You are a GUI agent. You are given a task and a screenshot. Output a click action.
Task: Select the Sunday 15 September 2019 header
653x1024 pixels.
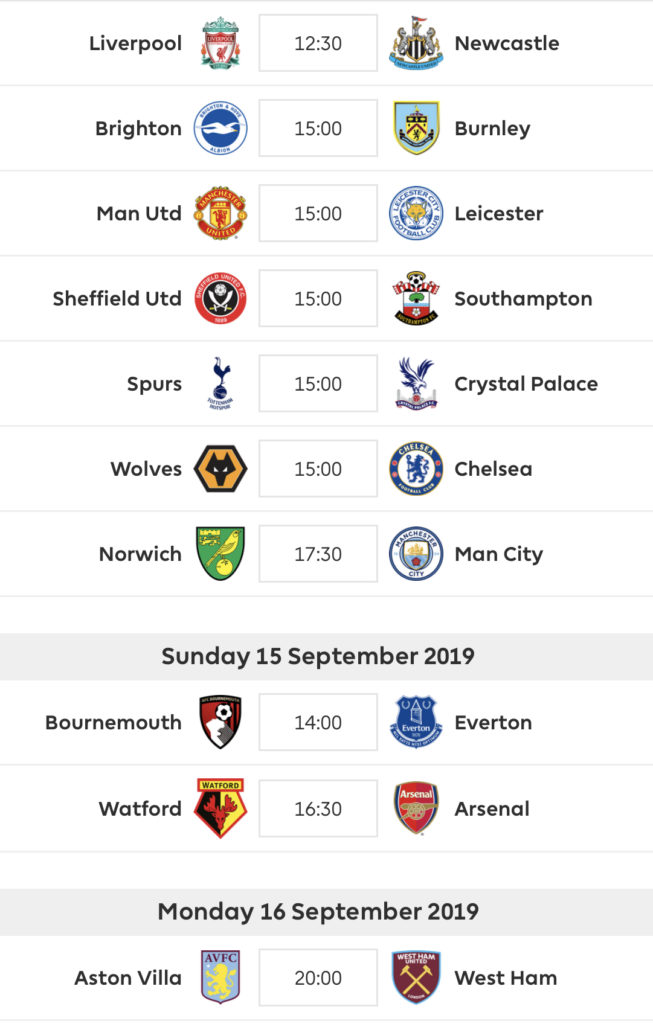[x=318, y=656]
